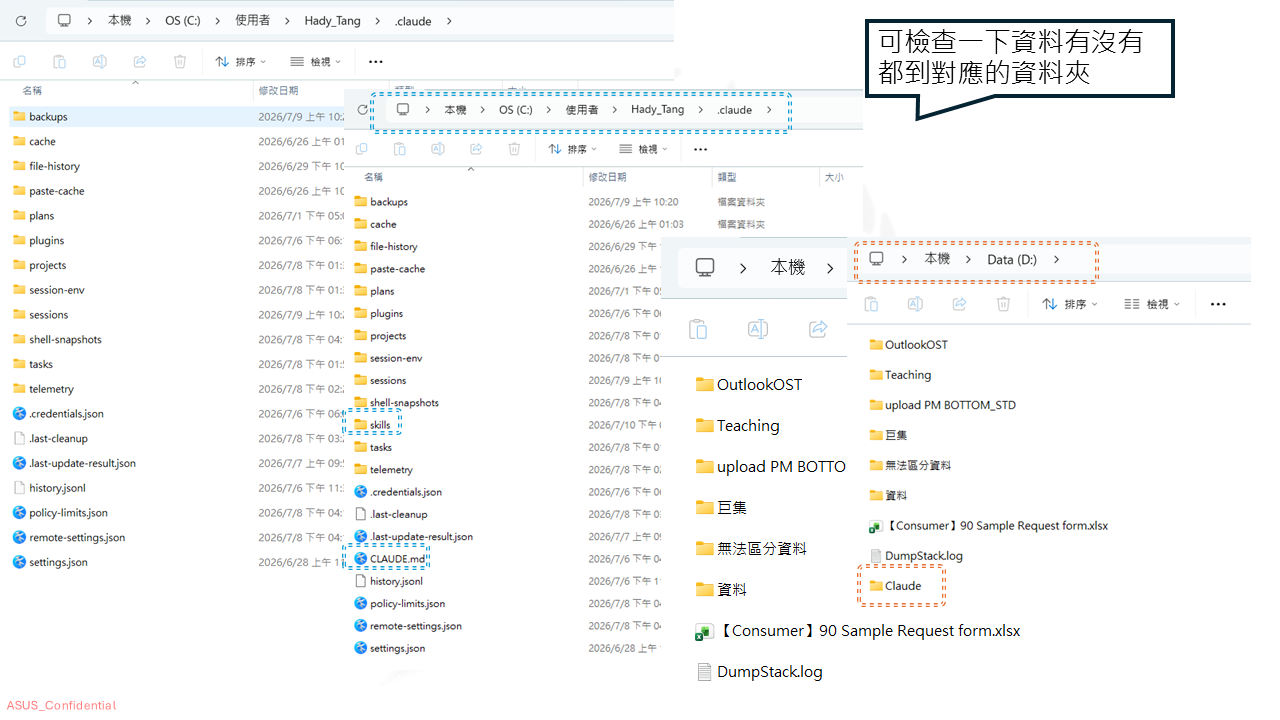
Task: Select the skills folder
Action: pyautogui.click(x=372, y=425)
